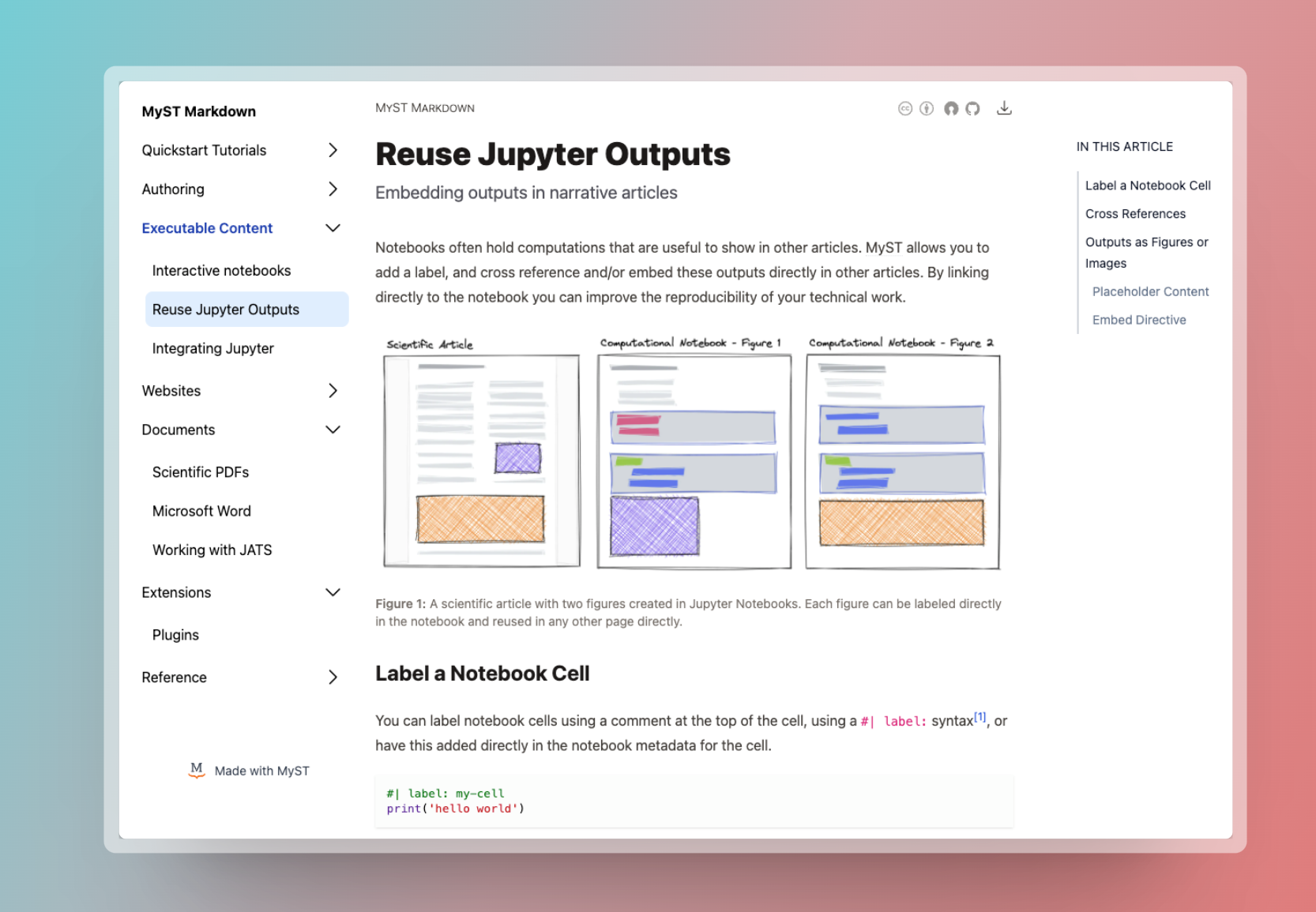This screenshot has width=1316, height=912.
Task: Expand the Quickstart Tutorials section
Action: [x=333, y=150]
